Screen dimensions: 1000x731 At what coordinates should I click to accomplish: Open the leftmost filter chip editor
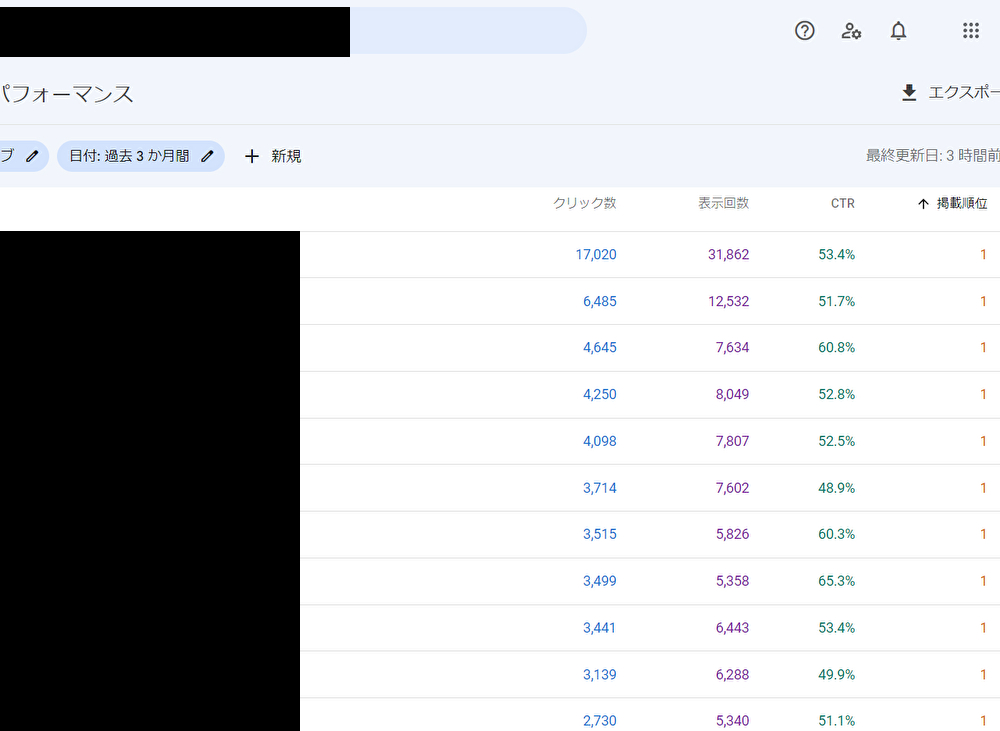pyautogui.click(x=33, y=156)
